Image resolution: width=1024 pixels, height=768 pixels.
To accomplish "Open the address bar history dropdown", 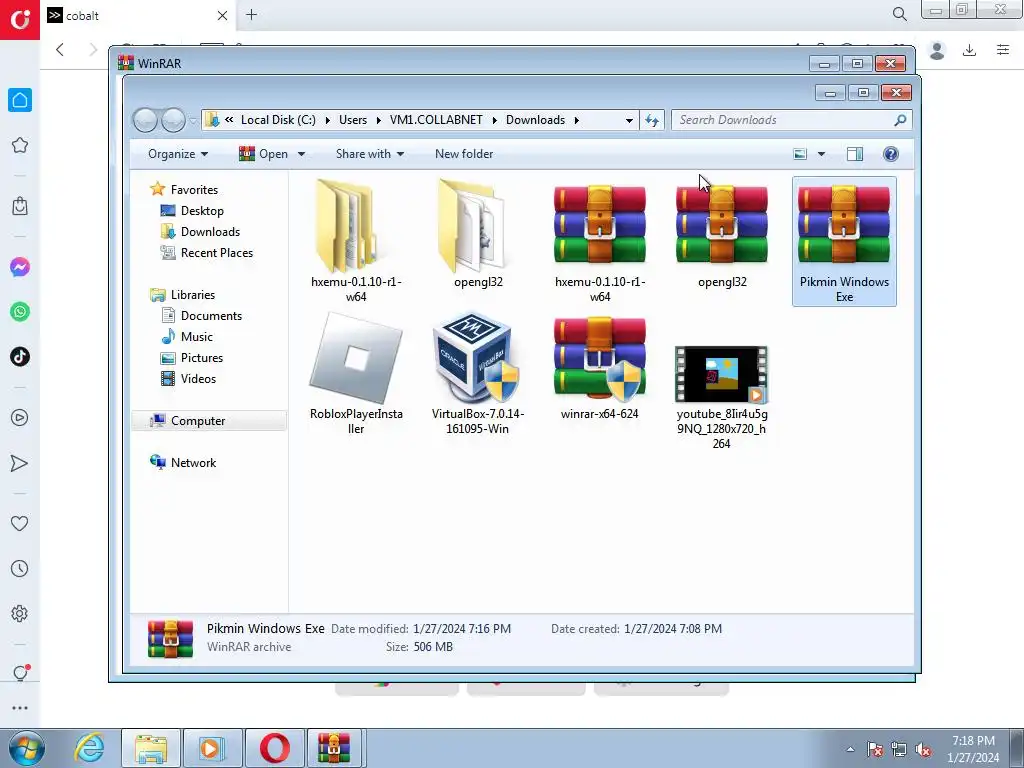I will [x=629, y=120].
